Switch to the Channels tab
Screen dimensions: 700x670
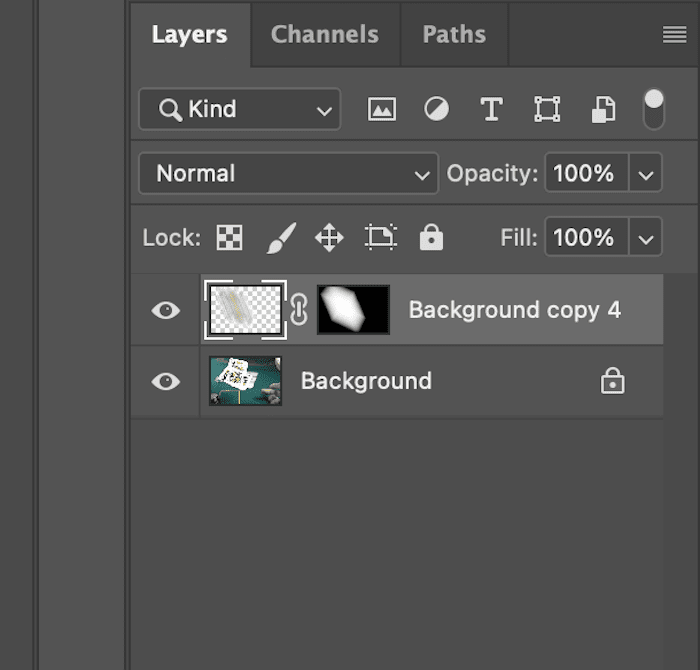[x=325, y=34]
